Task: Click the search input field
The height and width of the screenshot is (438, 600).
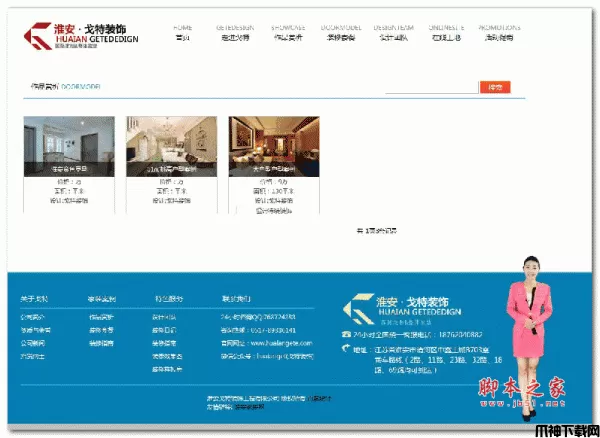Action: [x=432, y=87]
